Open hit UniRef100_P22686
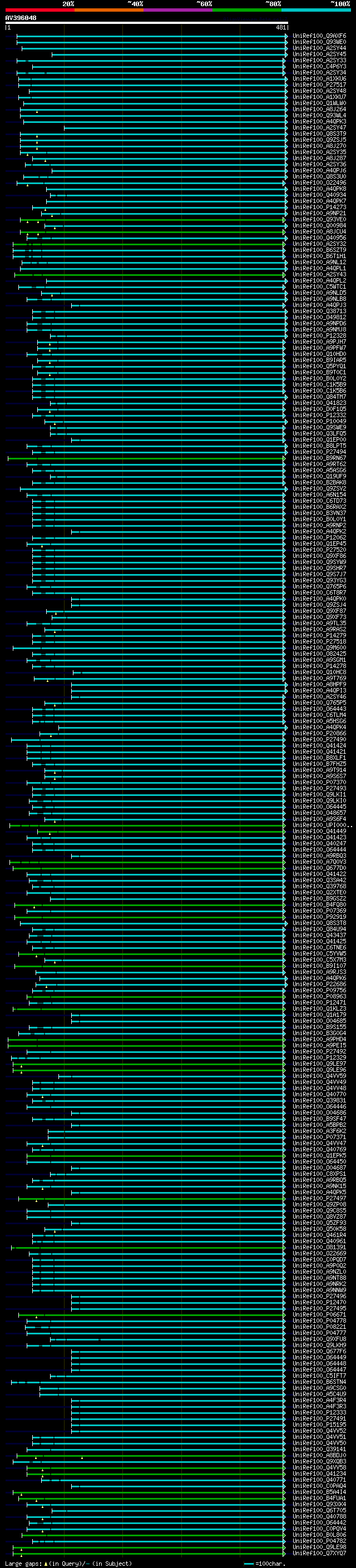Viewport: 356px width, 1568px height. click(319, 985)
